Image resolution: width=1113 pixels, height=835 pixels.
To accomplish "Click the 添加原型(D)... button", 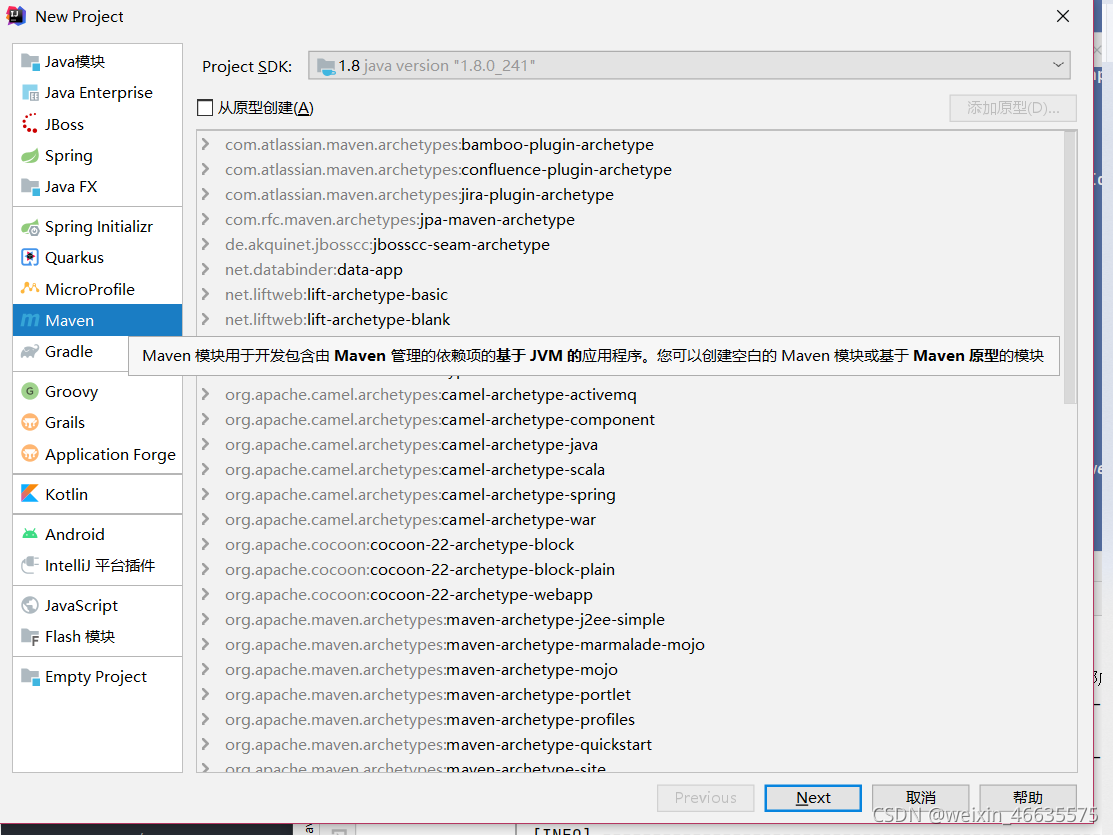I will tap(1013, 108).
